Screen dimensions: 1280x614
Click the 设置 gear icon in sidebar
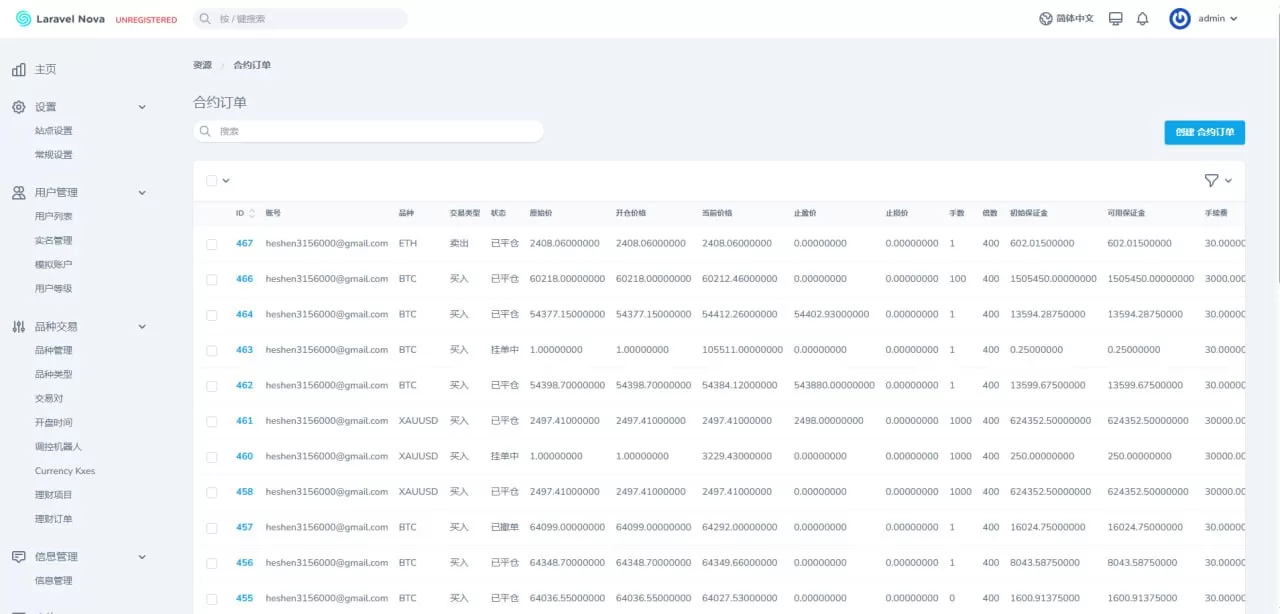tap(19, 107)
